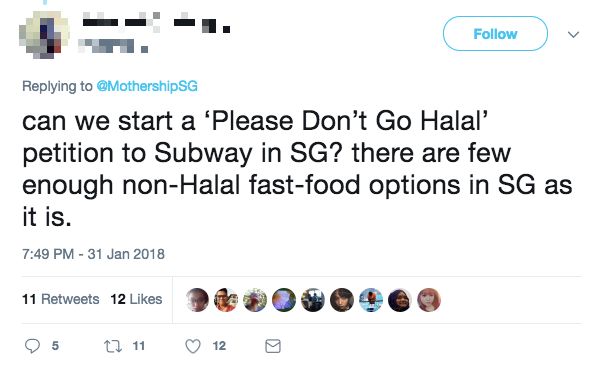Open direct message envelope icon
The width and height of the screenshot is (610, 368).
tap(273, 346)
